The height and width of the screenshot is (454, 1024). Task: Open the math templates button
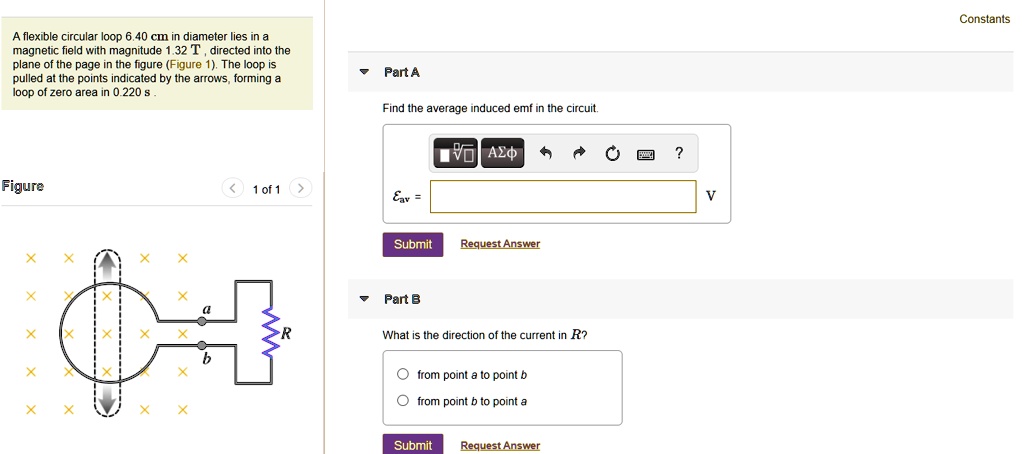[456, 153]
